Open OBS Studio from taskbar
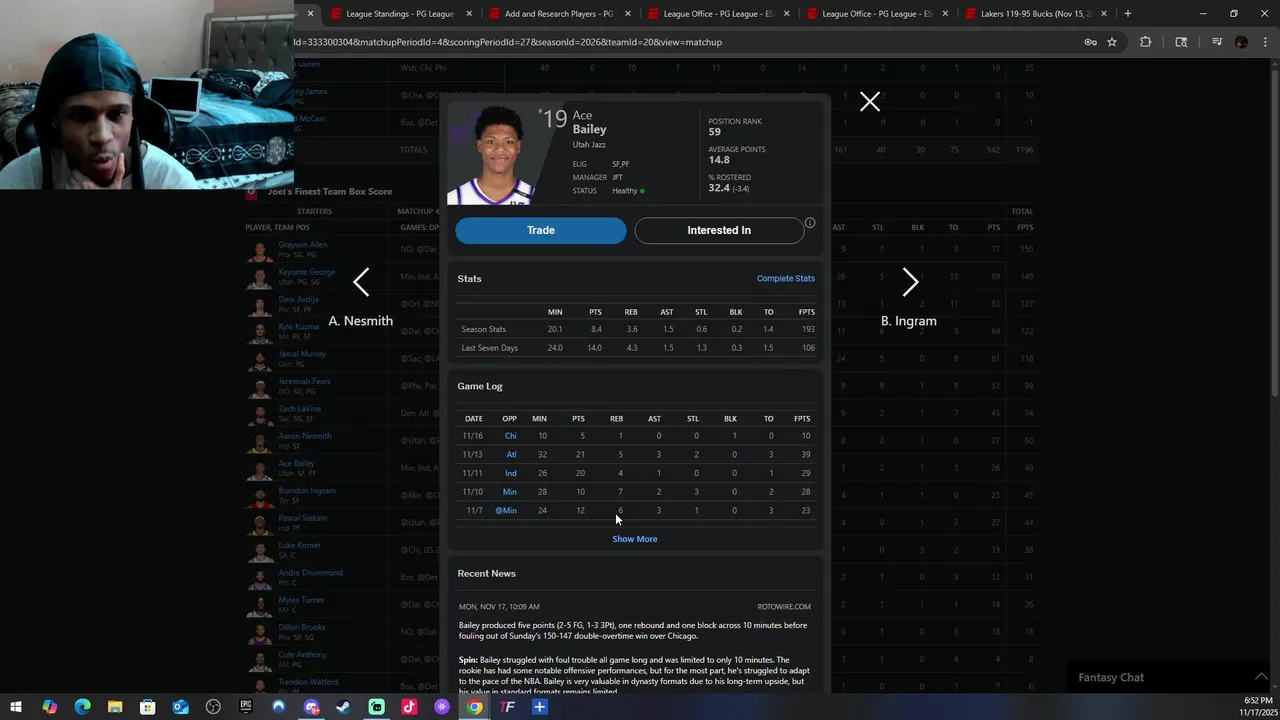 (x=213, y=707)
